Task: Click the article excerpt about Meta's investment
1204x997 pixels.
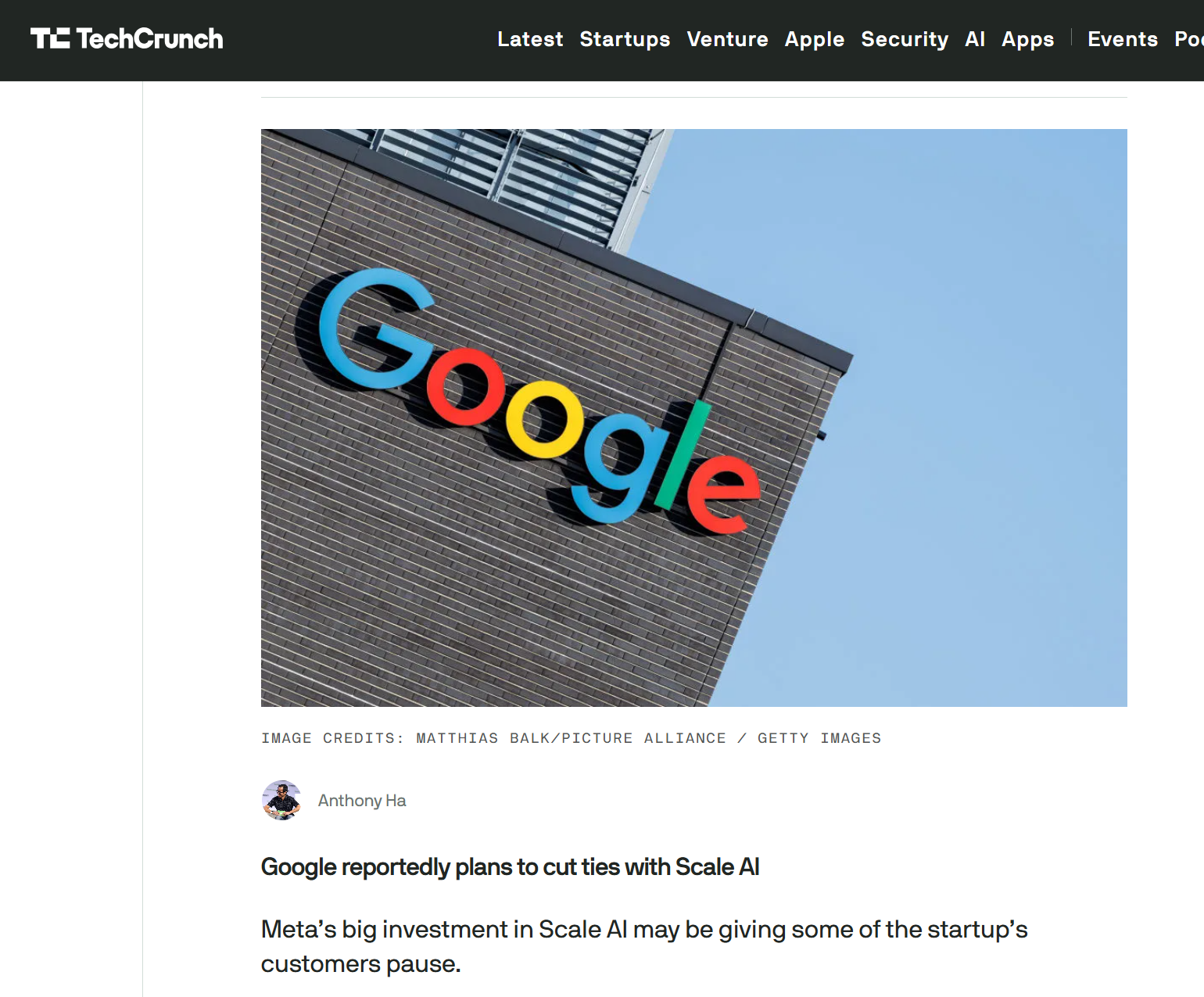Action: click(644, 946)
